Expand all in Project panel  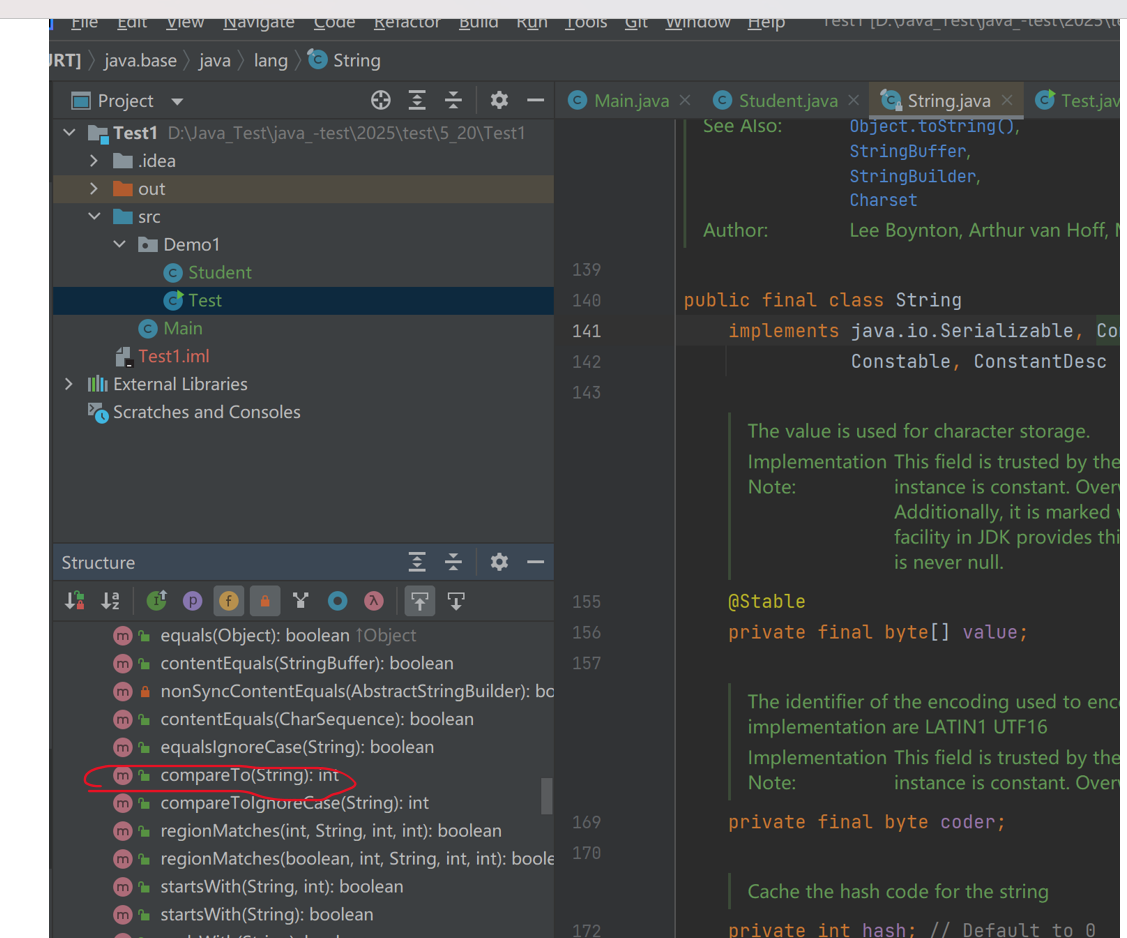pyautogui.click(x=417, y=101)
